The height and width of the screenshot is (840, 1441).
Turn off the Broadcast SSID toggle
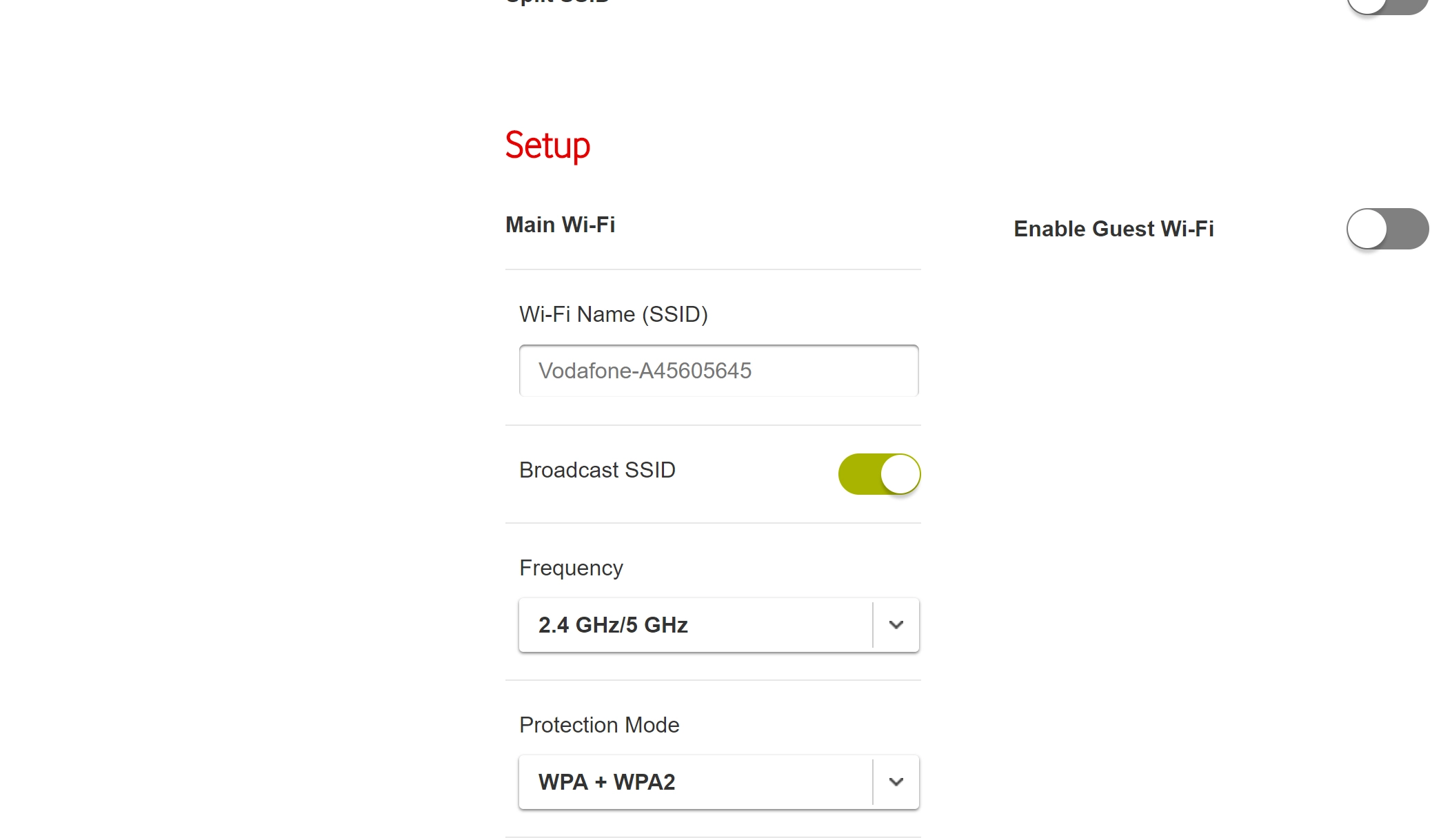879,474
